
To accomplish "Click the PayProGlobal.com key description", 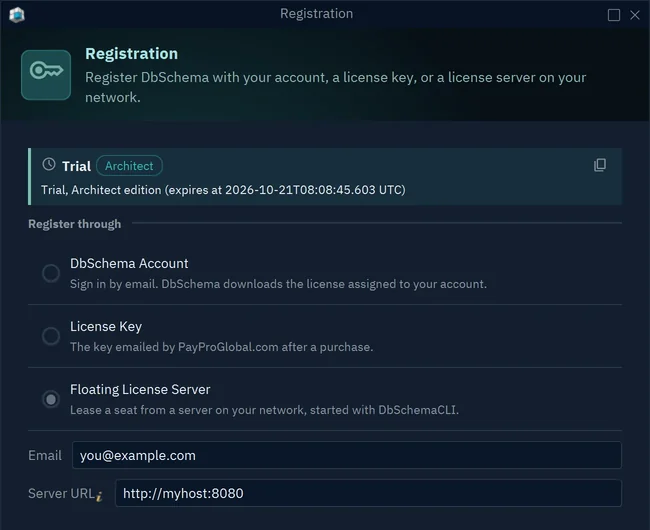I will pyautogui.click(x=221, y=347).
